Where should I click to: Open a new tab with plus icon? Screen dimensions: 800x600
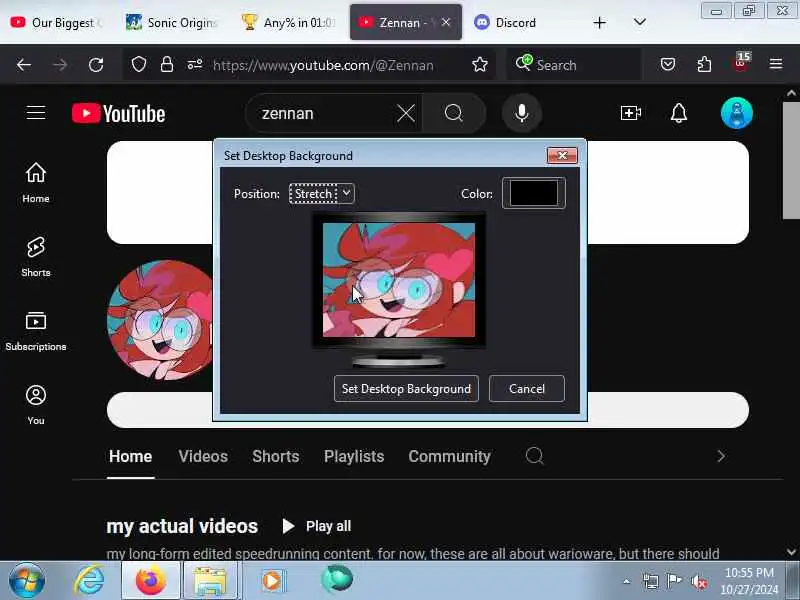(x=599, y=22)
